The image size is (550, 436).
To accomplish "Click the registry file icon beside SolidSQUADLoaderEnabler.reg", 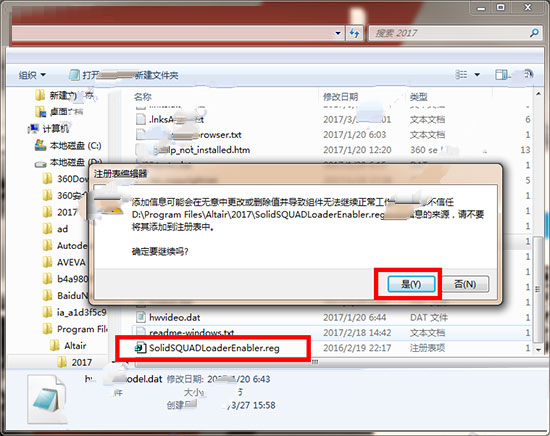I will click(140, 348).
